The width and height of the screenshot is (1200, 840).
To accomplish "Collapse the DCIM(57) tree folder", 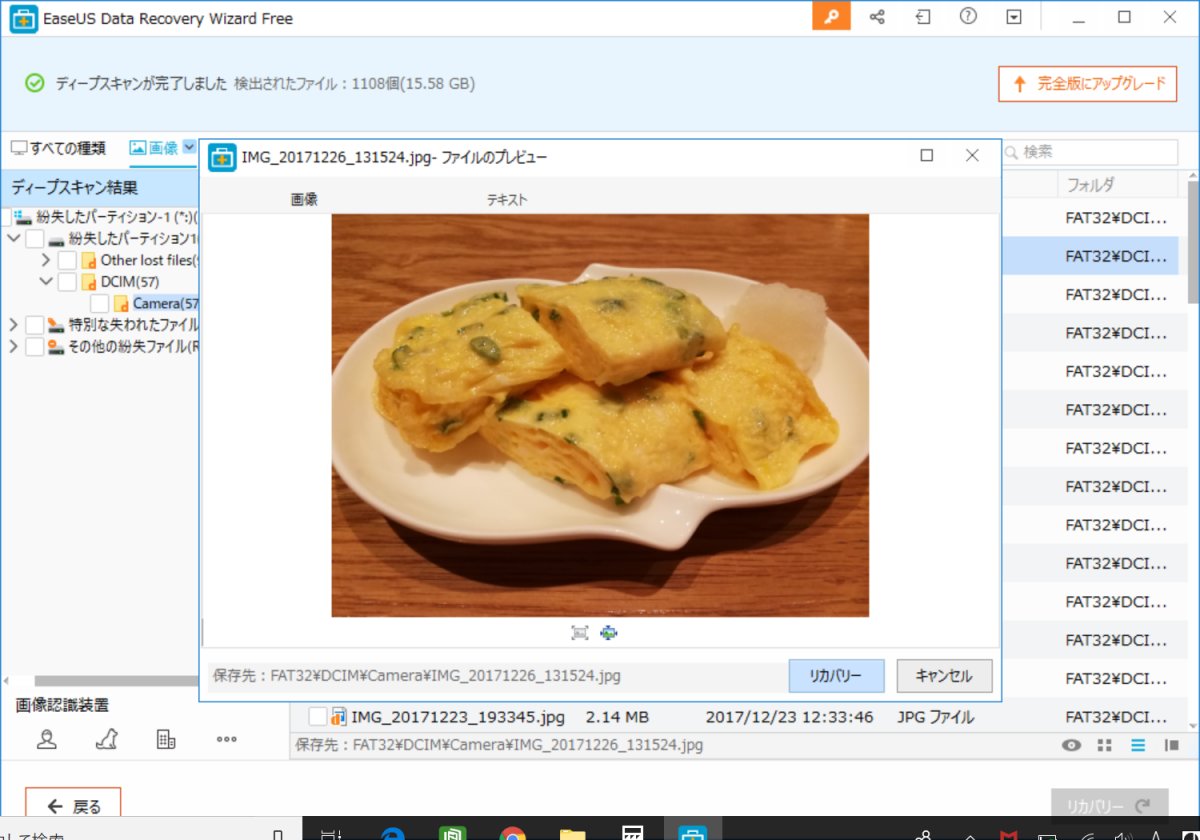I will click(x=45, y=282).
